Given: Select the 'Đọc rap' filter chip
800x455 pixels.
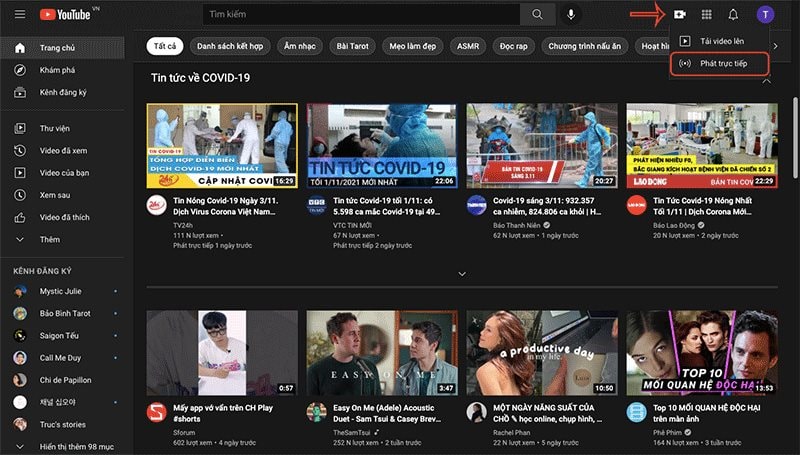Looking at the screenshot, I should 514,46.
